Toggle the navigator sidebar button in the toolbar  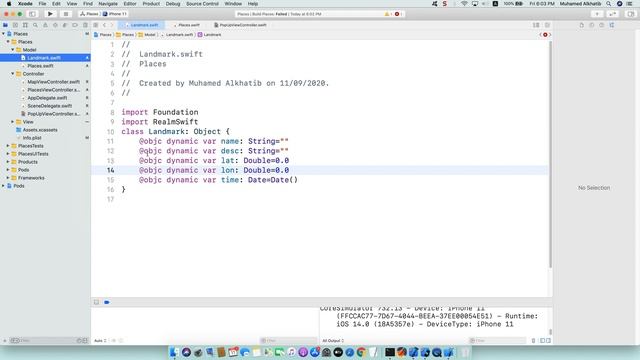pyautogui.click(x=32, y=14)
